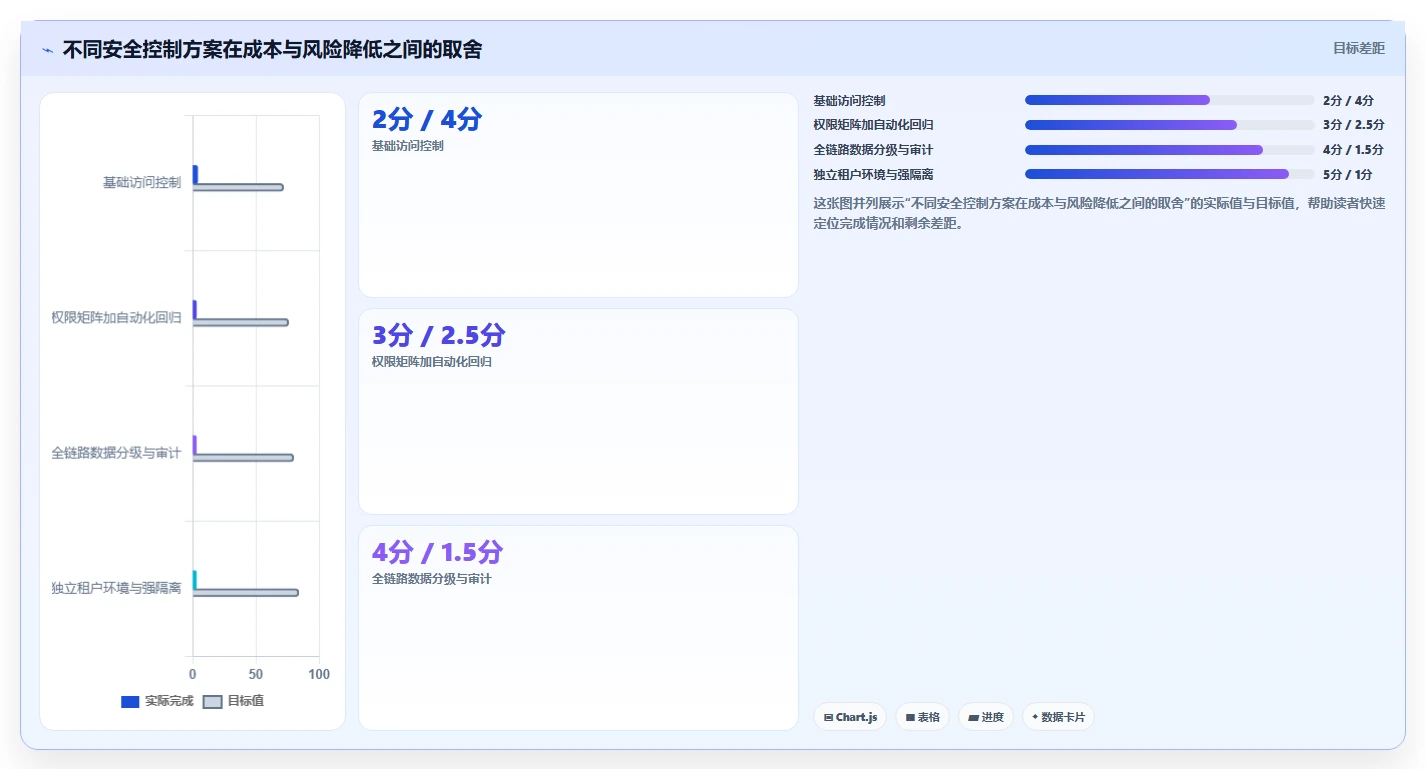The image size is (1426, 769).
Task: Click the 3分 / 2.5分 progress list value
Action: [x=1353, y=125]
